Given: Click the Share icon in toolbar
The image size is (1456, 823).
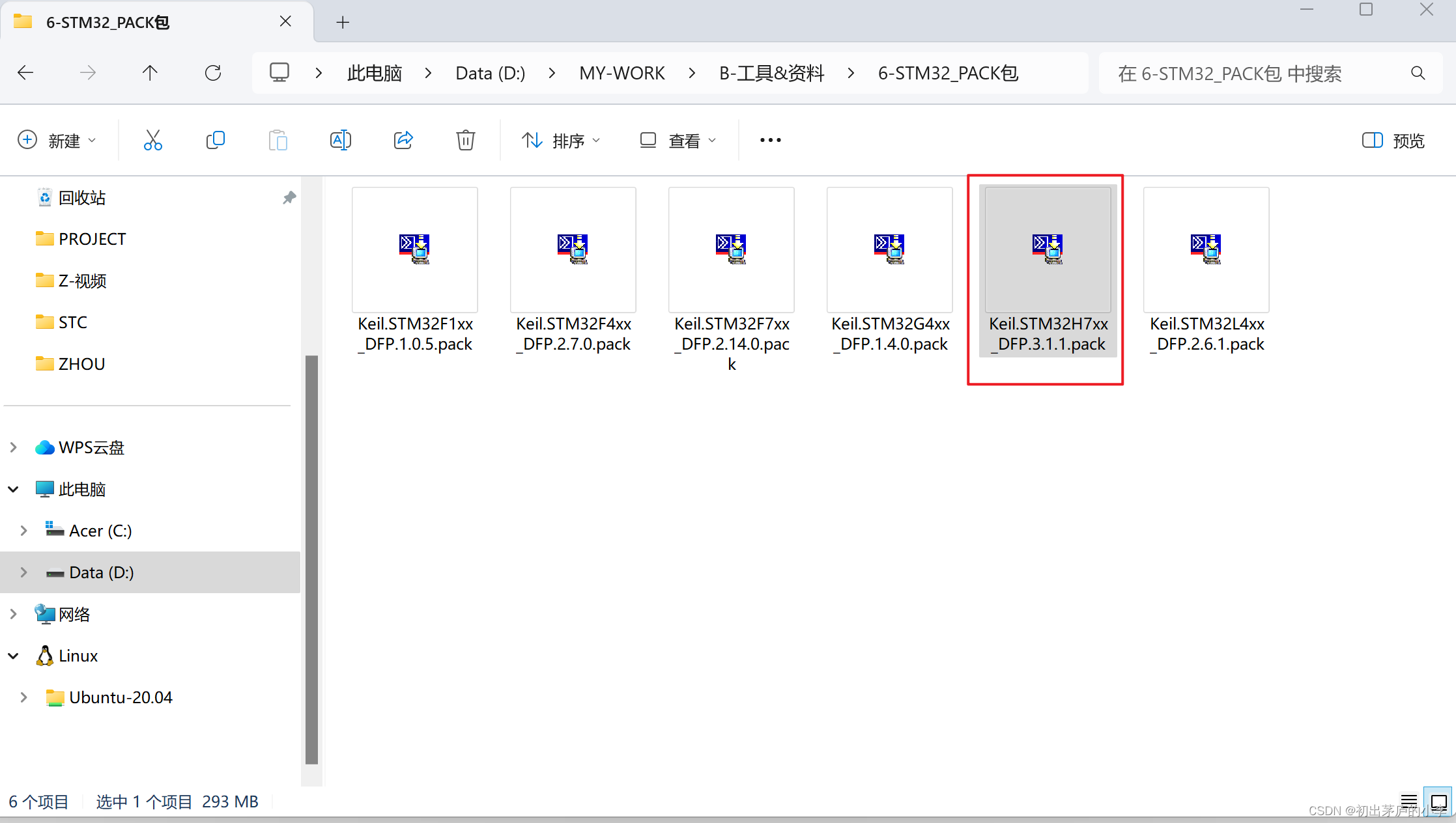Looking at the screenshot, I should point(403,140).
